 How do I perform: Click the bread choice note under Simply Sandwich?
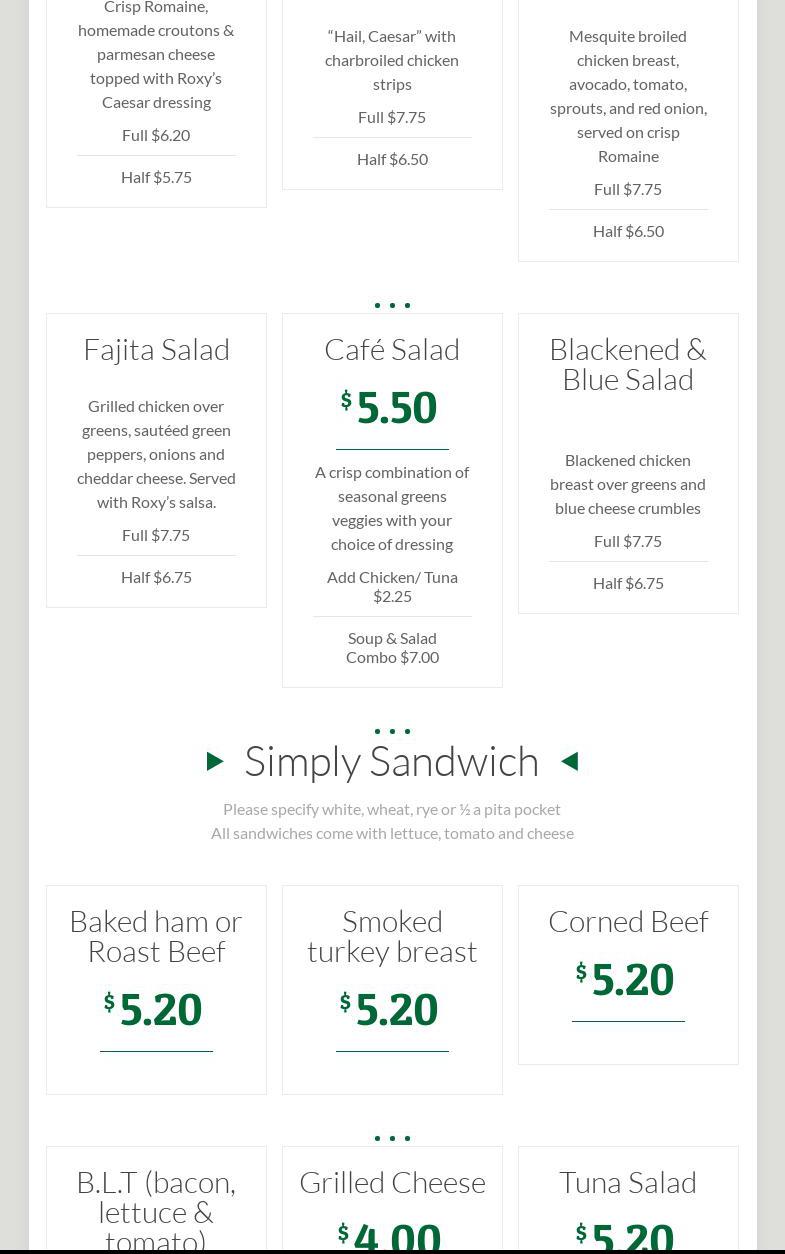(x=392, y=809)
